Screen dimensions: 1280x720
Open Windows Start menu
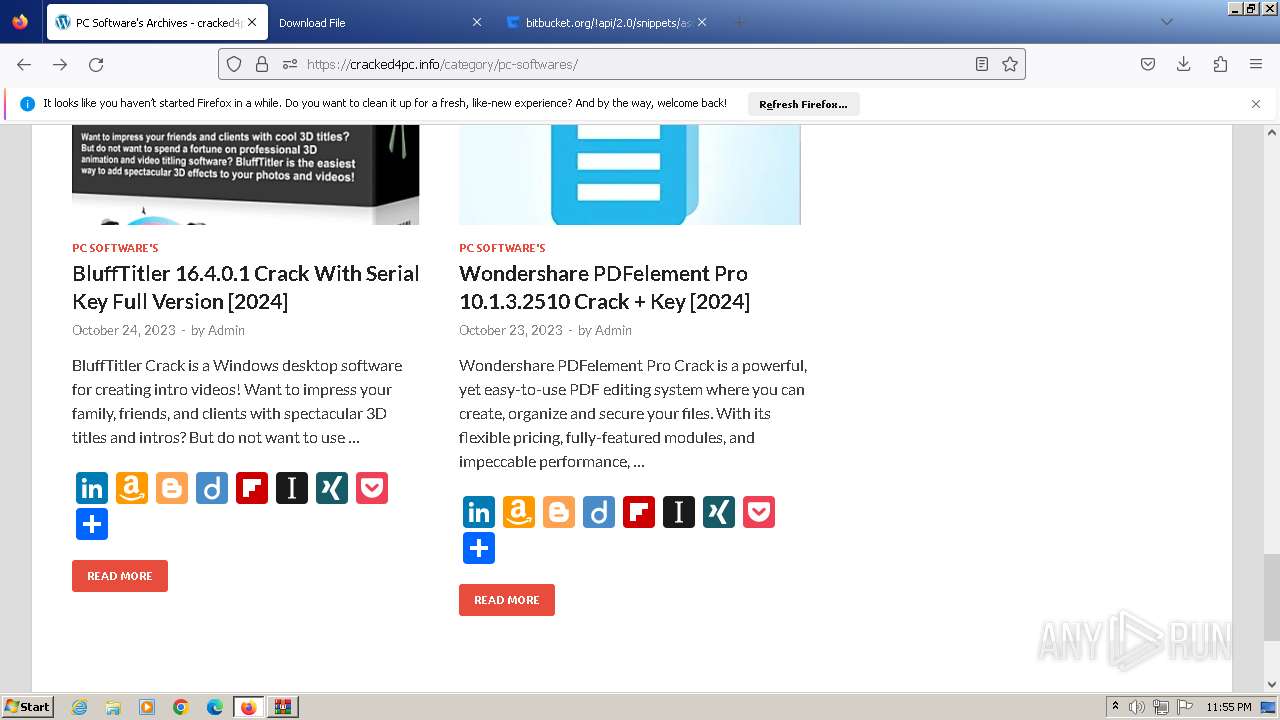tap(28, 707)
